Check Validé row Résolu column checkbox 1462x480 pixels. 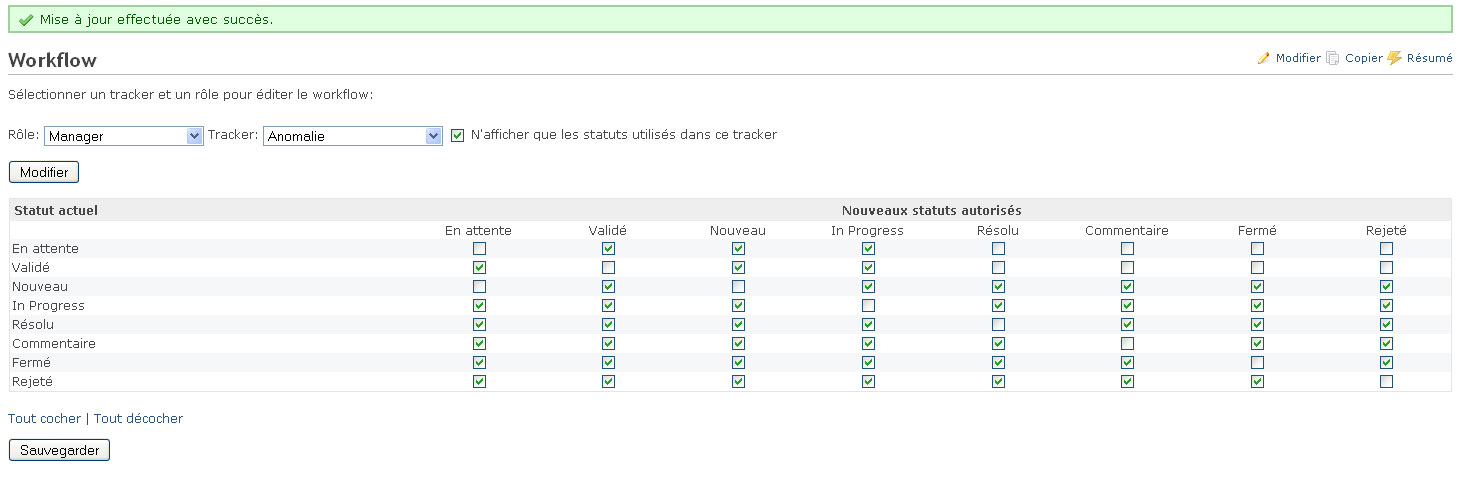coord(998,267)
